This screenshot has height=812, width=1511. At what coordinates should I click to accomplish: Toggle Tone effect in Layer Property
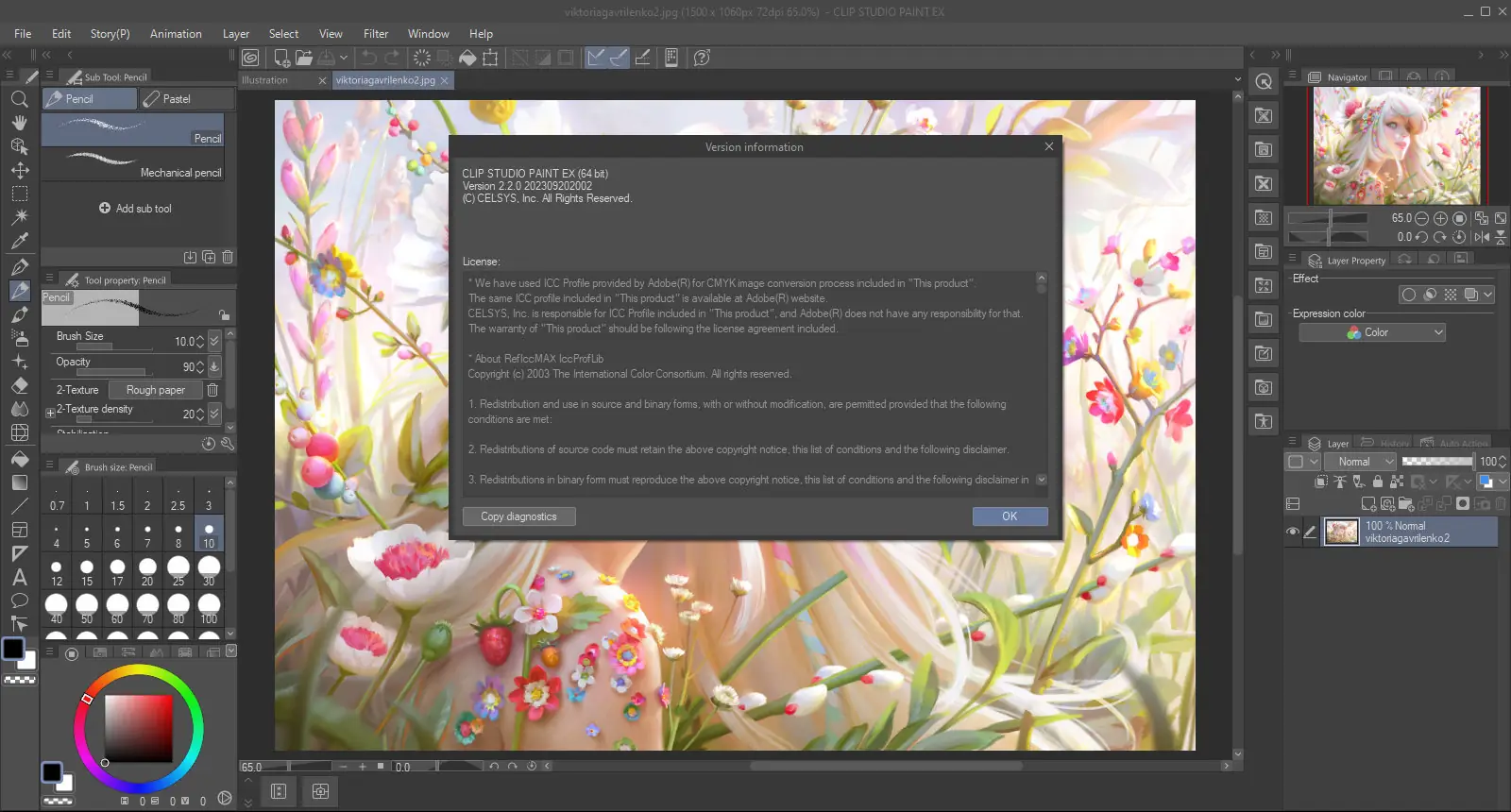coord(1451,295)
